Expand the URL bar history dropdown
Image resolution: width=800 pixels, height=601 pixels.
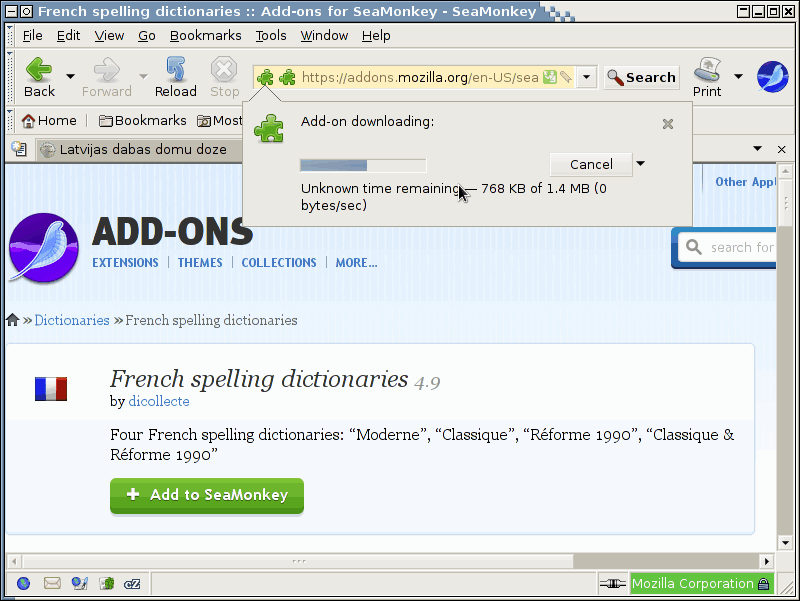587,77
